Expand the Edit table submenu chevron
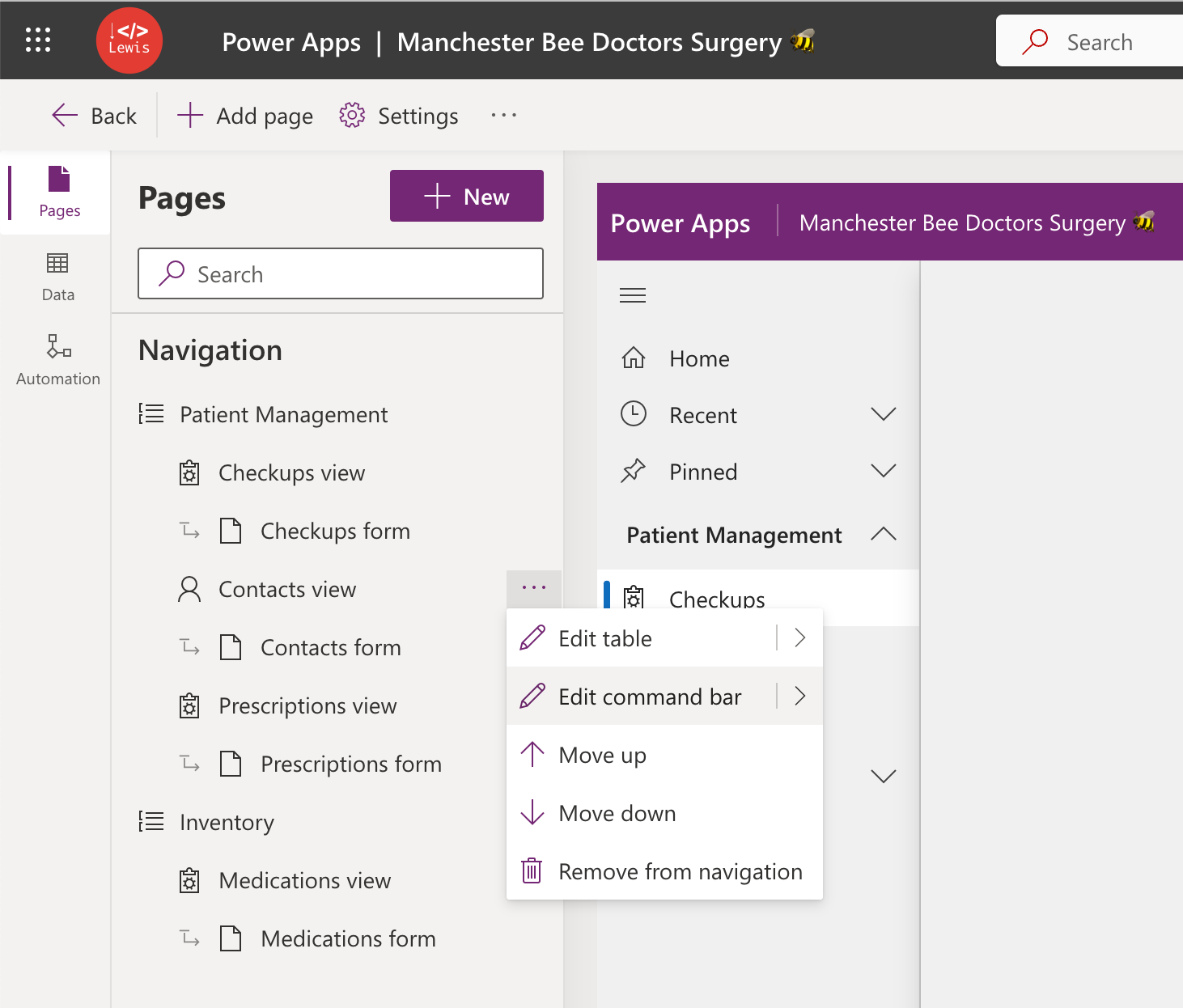Screen dimensions: 1183x1008 point(800,638)
